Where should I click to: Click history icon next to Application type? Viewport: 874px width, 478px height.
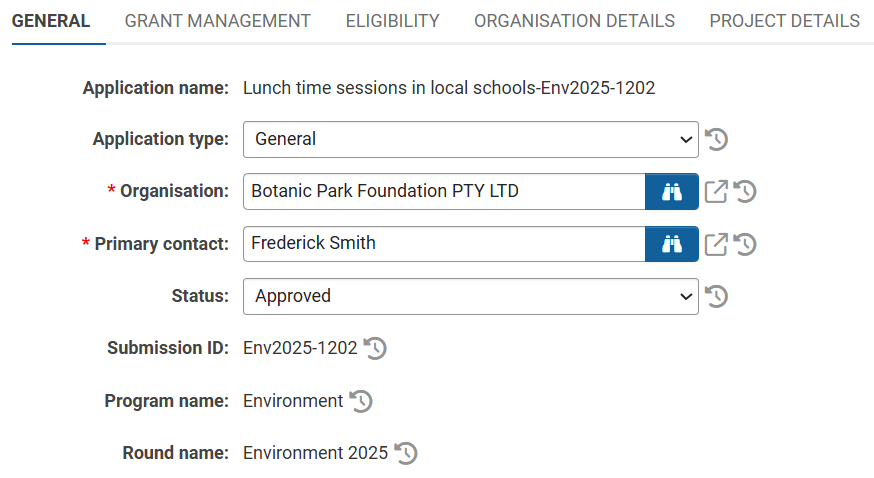[x=716, y=140]
